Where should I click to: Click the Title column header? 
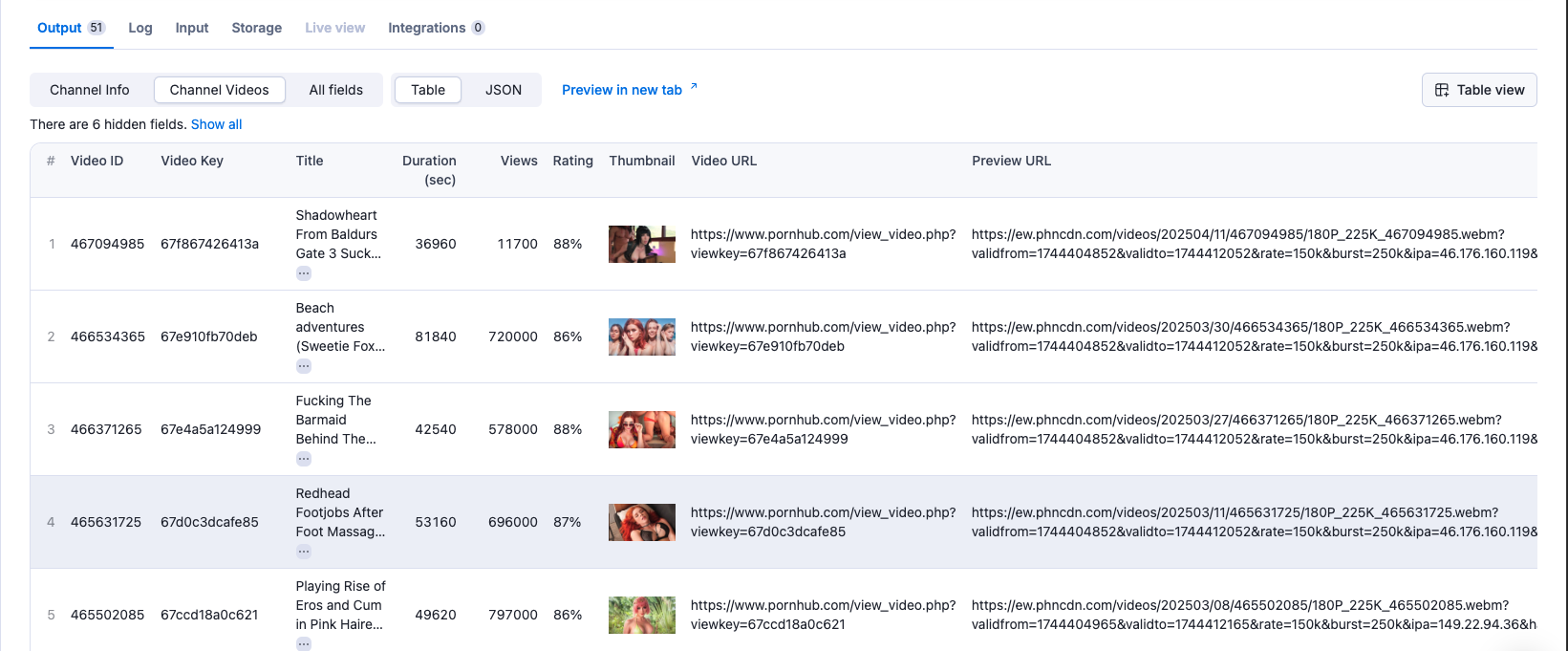(x=310, y=161)
